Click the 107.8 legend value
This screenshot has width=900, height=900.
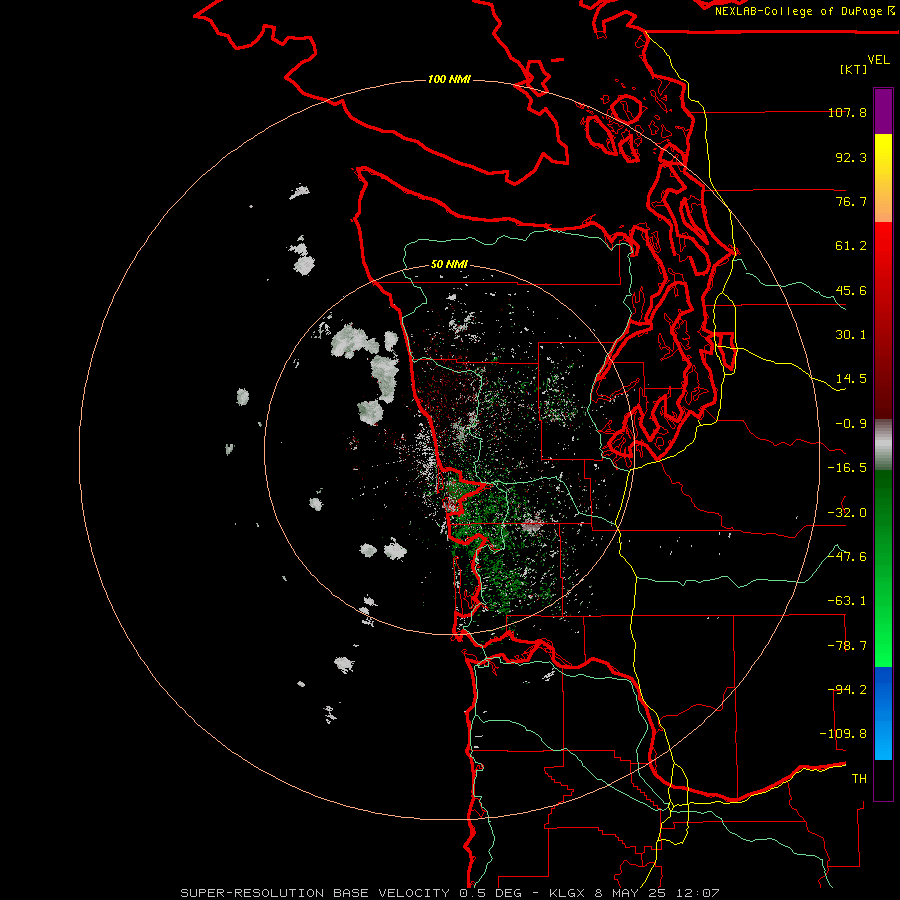(847, 112)
